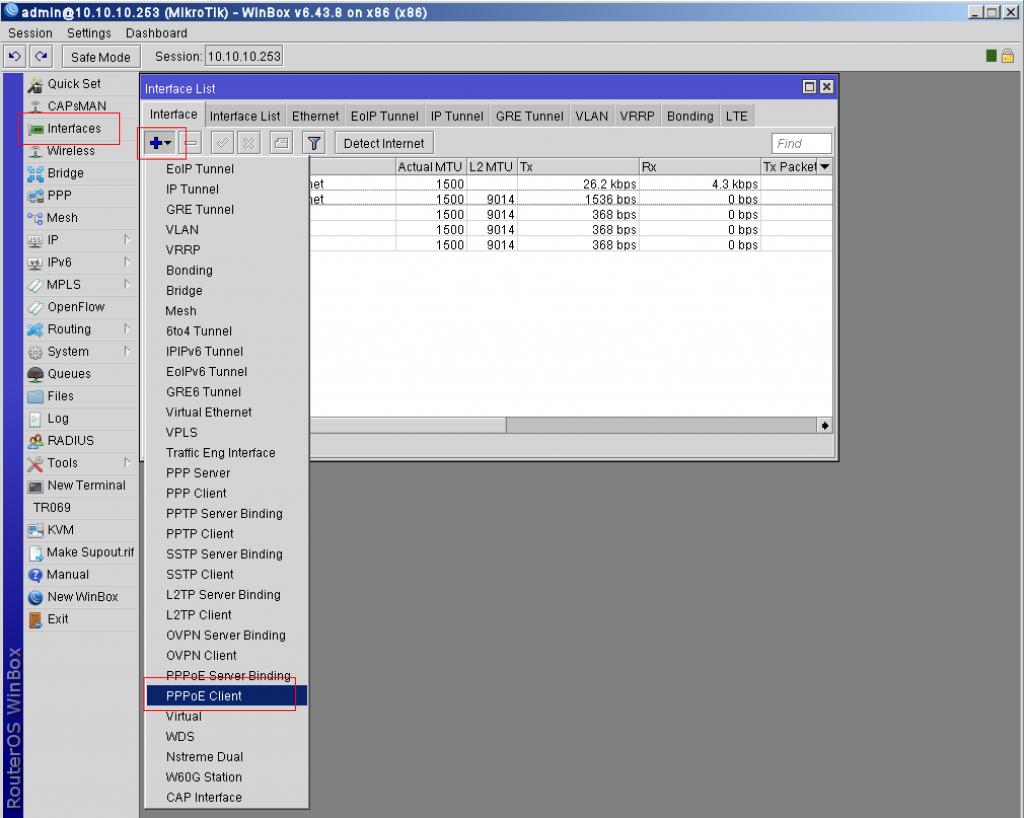Click the Undo arrow icon
The image size is (1024, 818).
click(14, 57)
